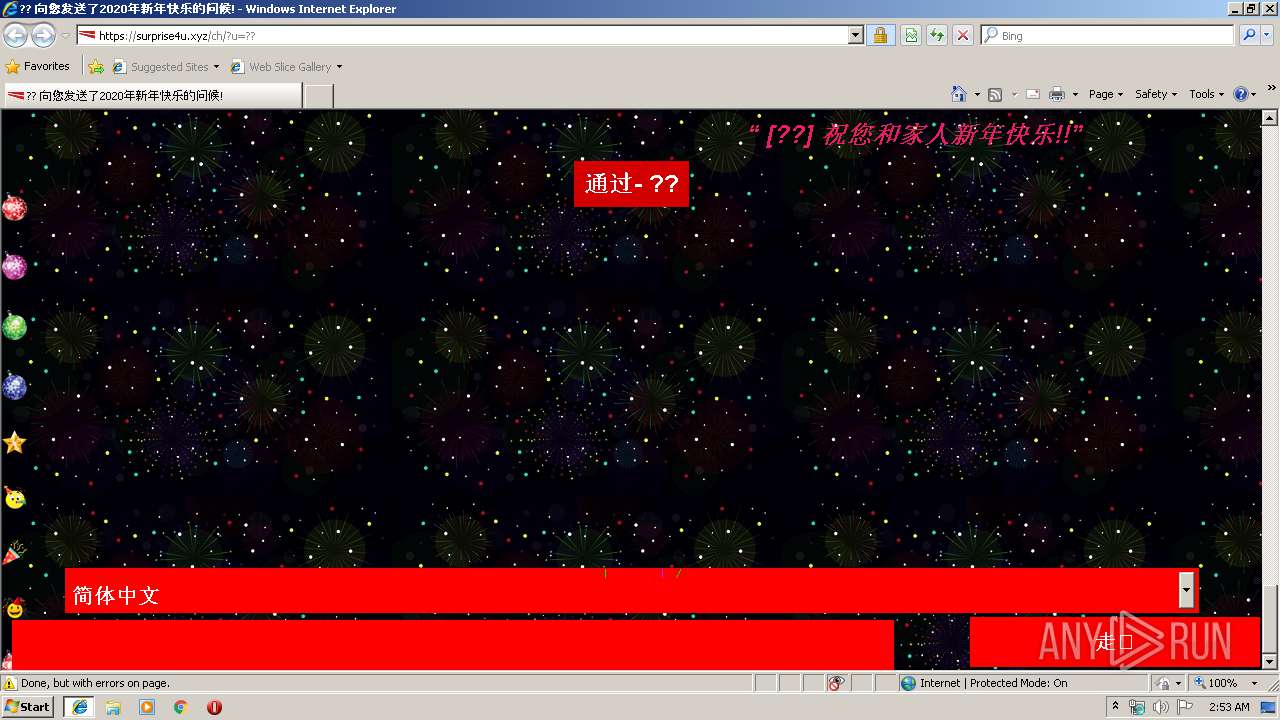Click the Help question mark icon
1280x720 pixels.
pyautogui.click(x=1241, y=94)
